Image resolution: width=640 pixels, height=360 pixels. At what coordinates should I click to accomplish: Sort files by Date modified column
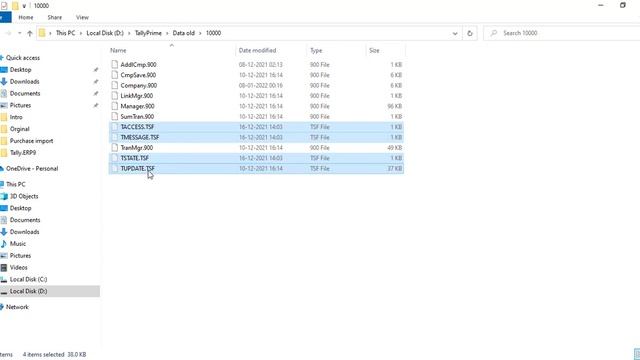click(258, 50)
